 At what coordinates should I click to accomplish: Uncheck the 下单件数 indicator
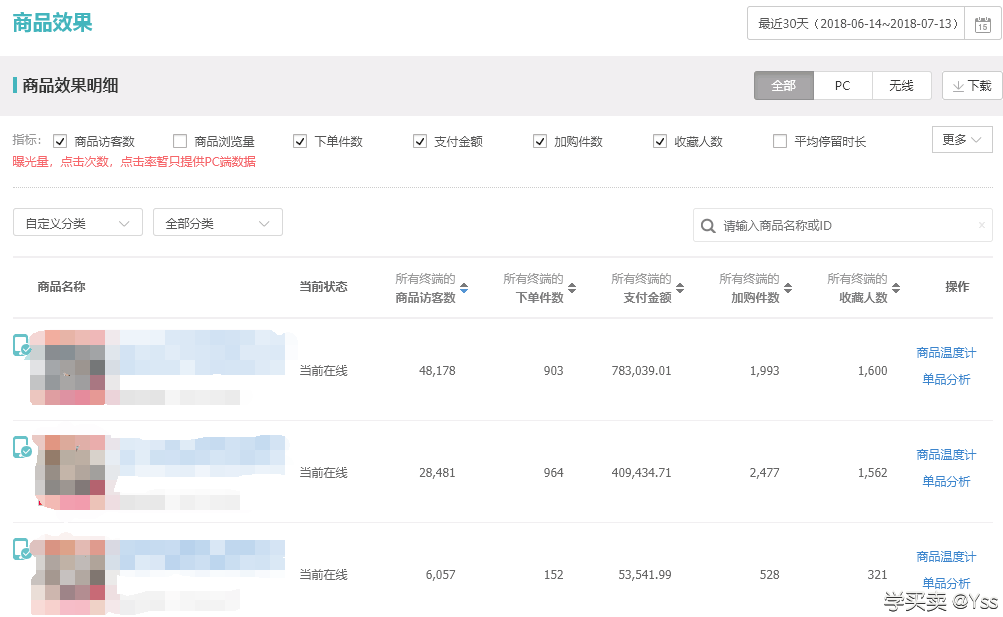point(300,141)
